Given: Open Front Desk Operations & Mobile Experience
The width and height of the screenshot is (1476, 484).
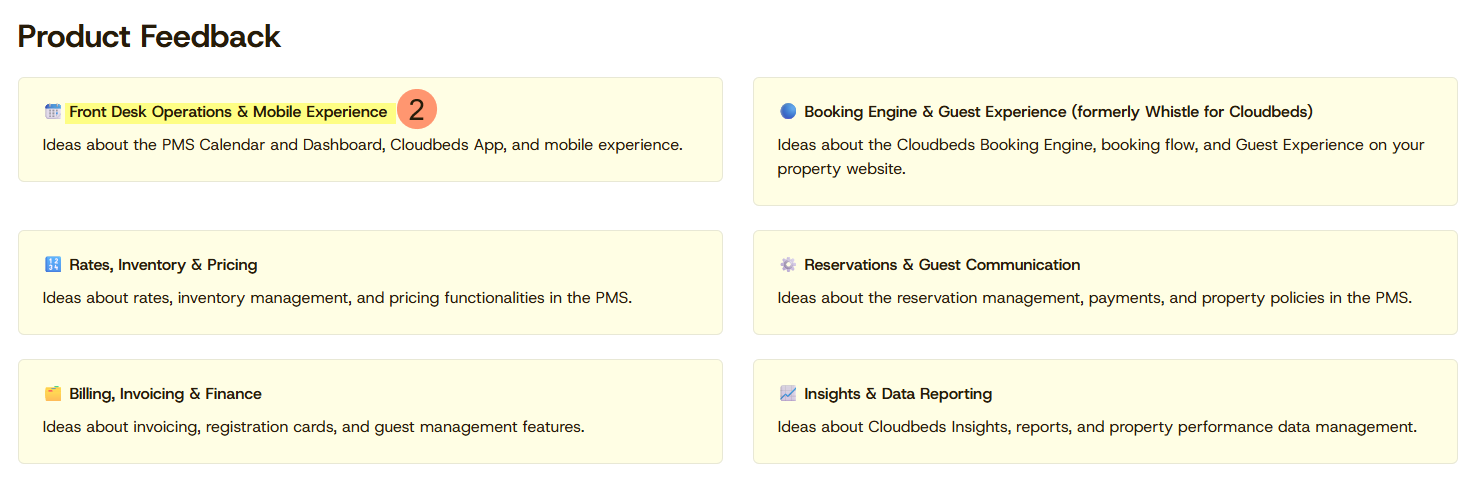Looking at the screenshot, I should (x=228, y=112).
